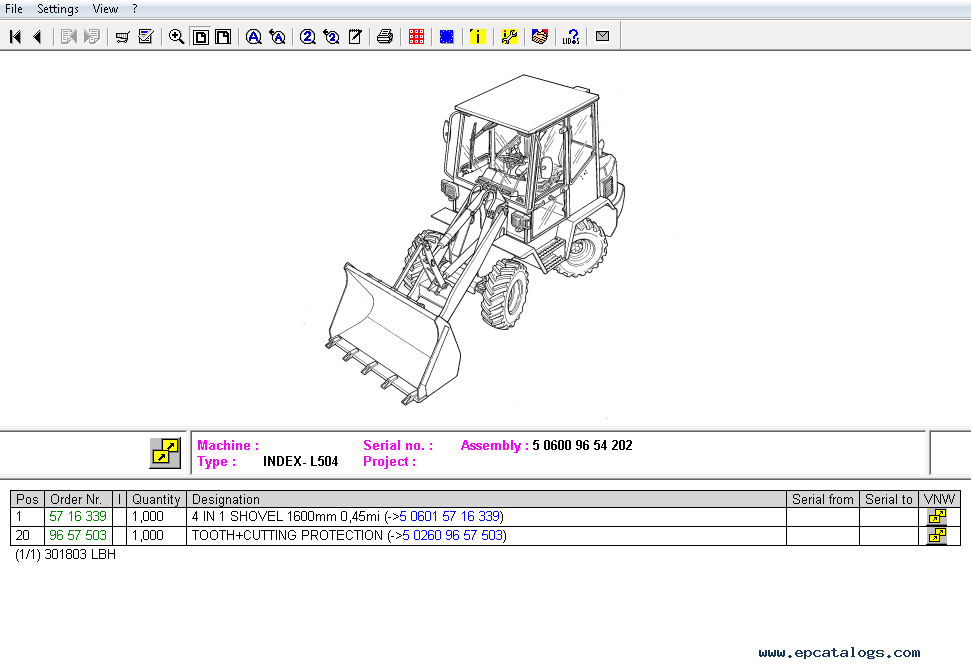This screenshot has height=669, width=971.
Task: Click the greyed-out next page toolbar icon
Action: tap(68, 37)
